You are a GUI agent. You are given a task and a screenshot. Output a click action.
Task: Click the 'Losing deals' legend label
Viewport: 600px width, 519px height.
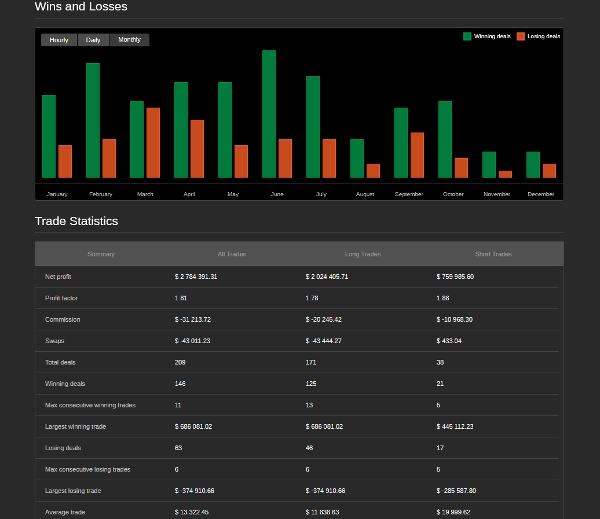coord(543,36)
